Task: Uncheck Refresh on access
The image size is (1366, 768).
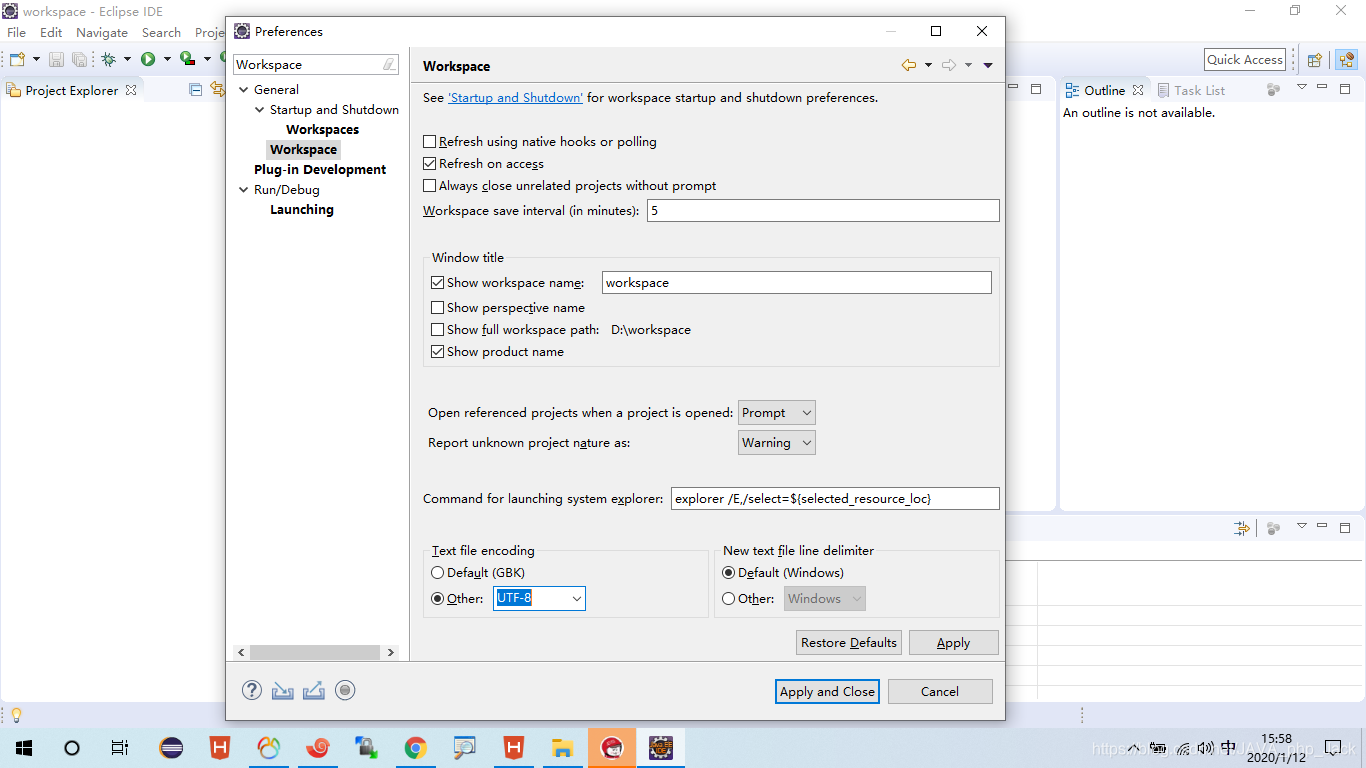Action: [430, 164]
